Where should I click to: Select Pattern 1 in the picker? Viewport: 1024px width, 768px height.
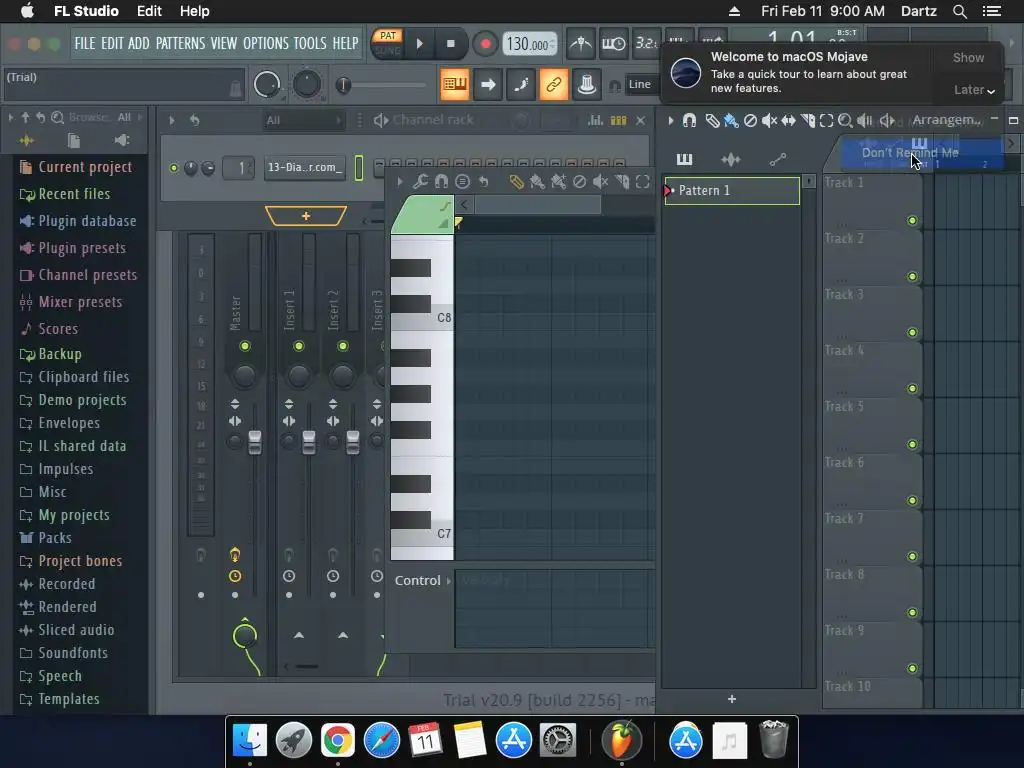click(x=731, y=191)
